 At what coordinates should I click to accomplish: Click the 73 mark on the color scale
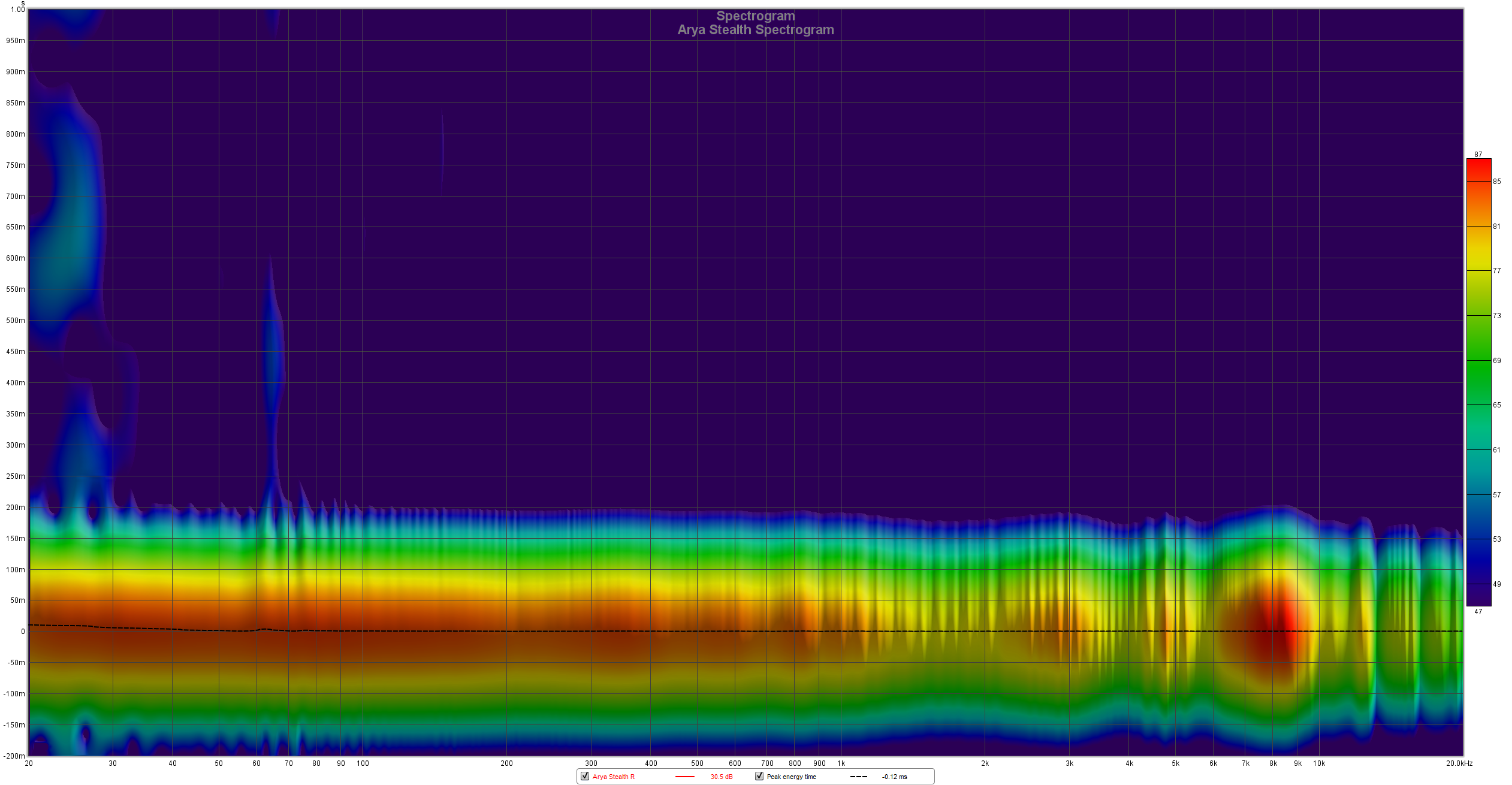tap(1496, 316)
